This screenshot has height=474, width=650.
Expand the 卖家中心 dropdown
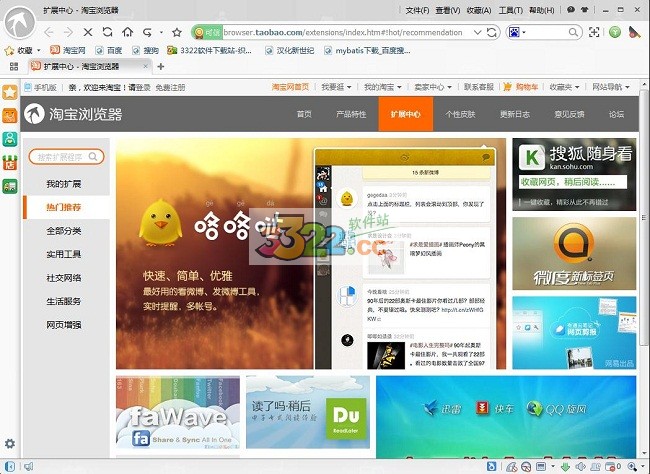[449, 87]
